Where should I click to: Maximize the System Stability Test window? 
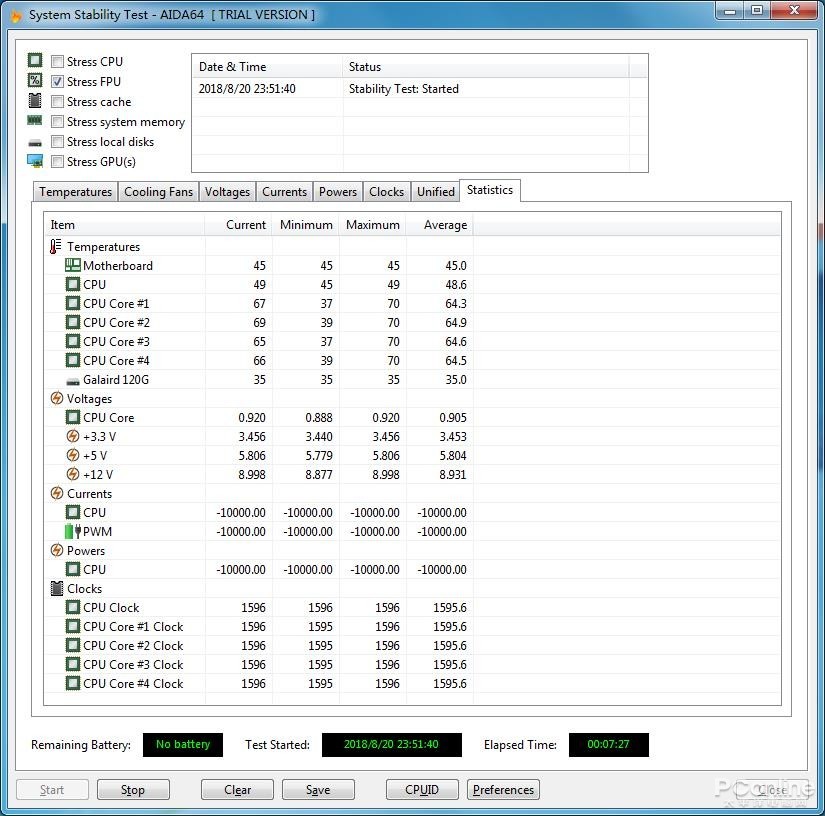[x=757, y=11]
